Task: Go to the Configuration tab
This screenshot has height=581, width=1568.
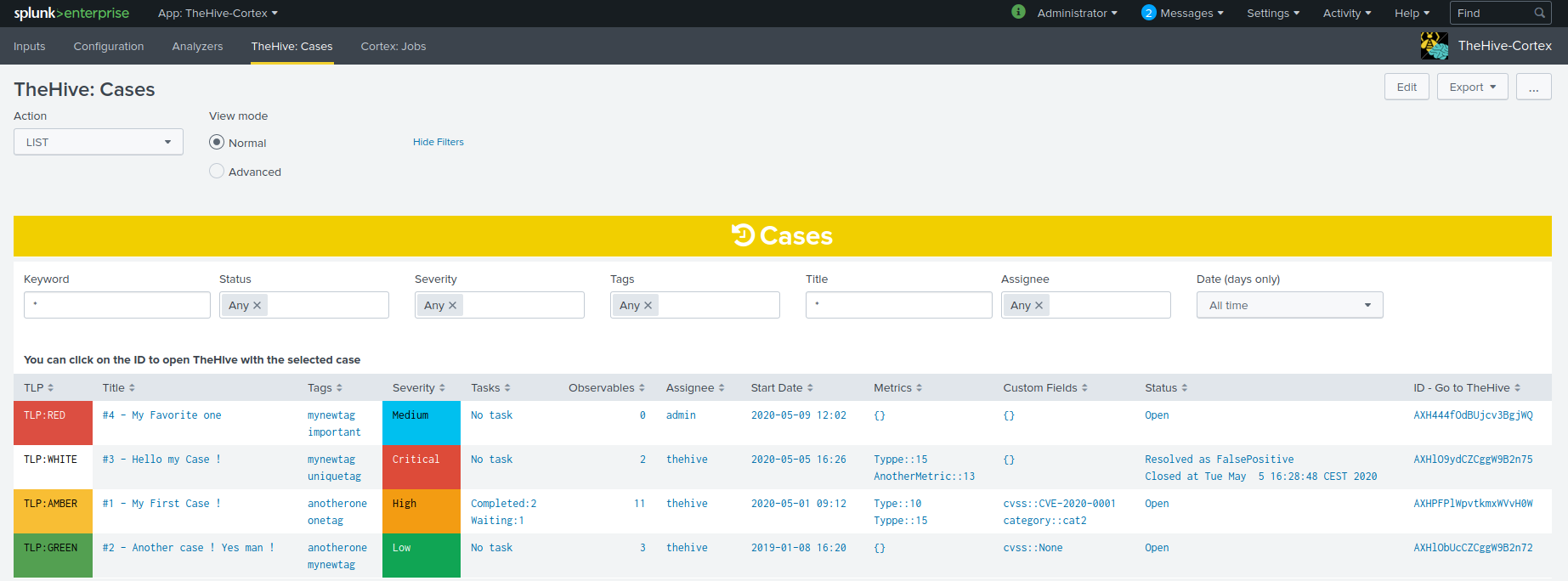Action: click(x=109, y=46)
